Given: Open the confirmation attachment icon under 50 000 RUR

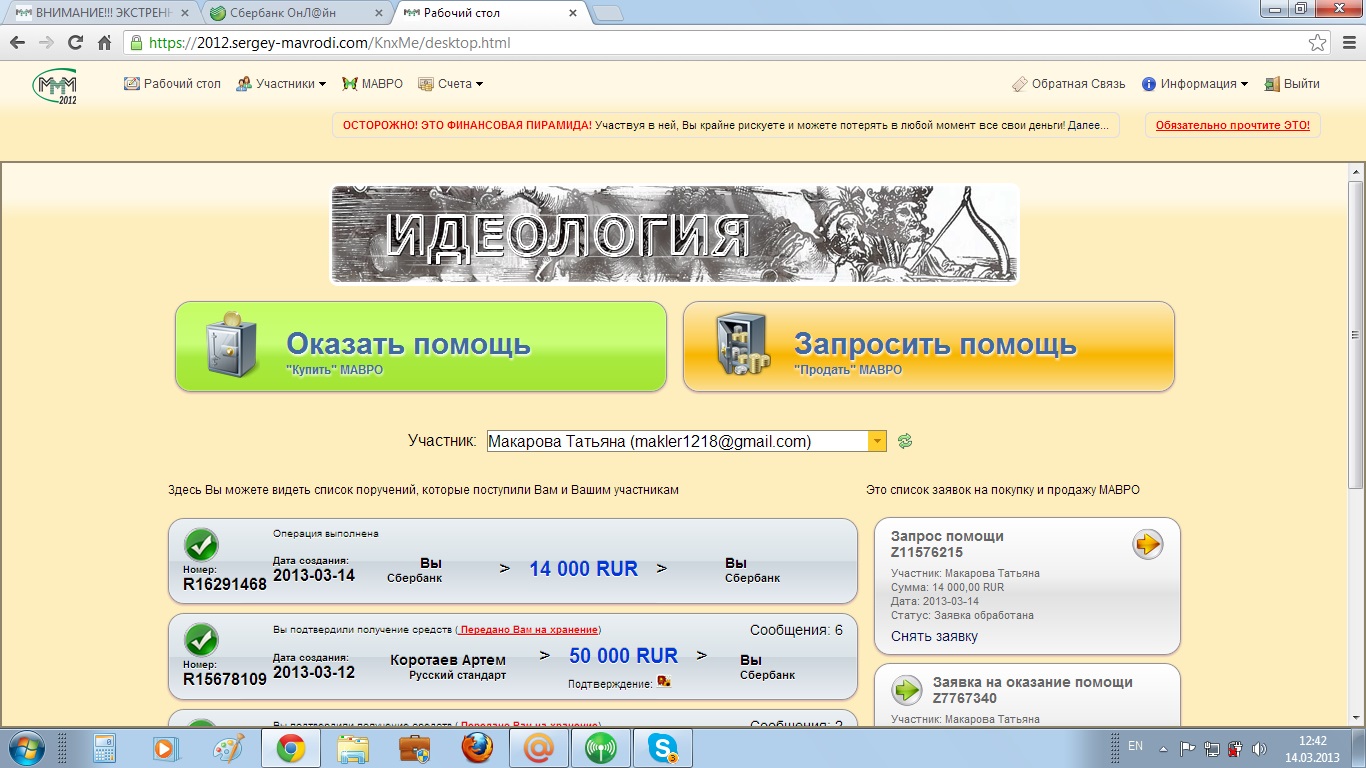Looking at the screenshot, I should [x=664, y=683].
